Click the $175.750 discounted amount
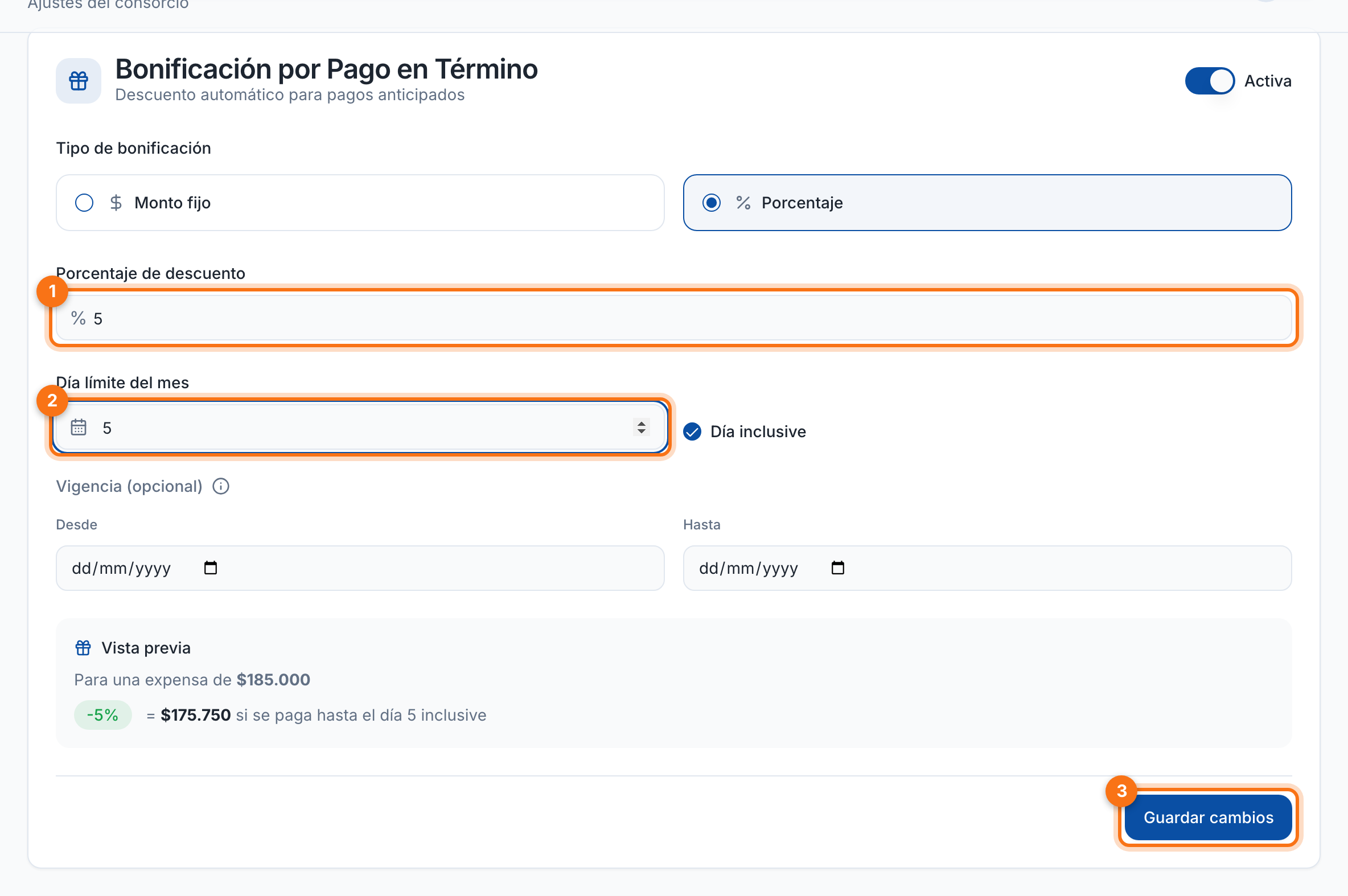This screenshot has width=1348, height=896. tap(196, 715)
